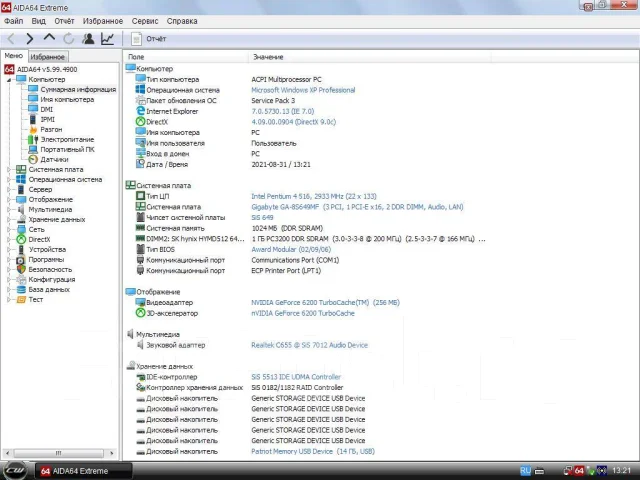
Task: Open the Realtek C655 audio device link
Action: (x=309, y=345)
